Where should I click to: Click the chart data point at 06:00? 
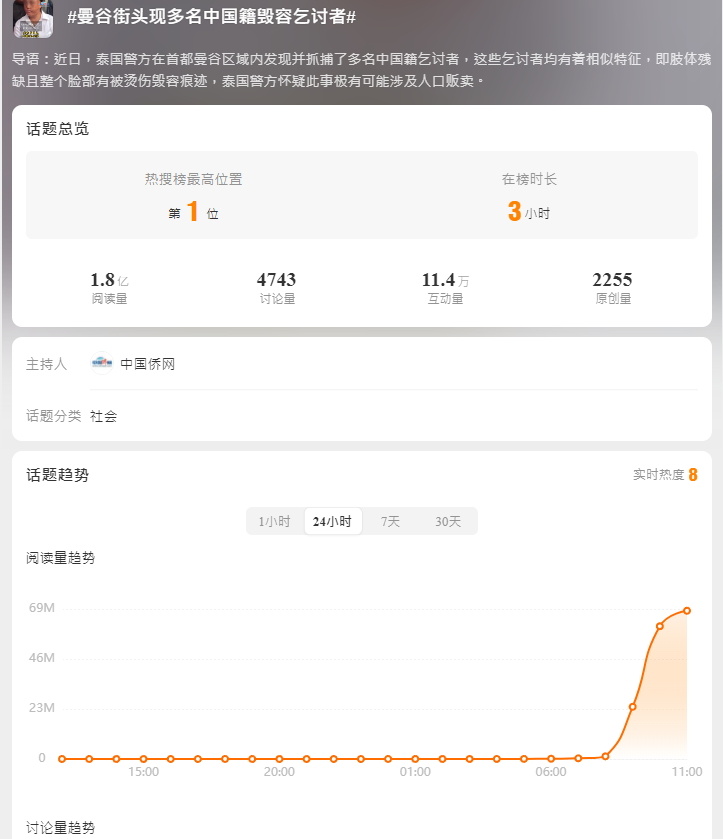pos(551,758)
